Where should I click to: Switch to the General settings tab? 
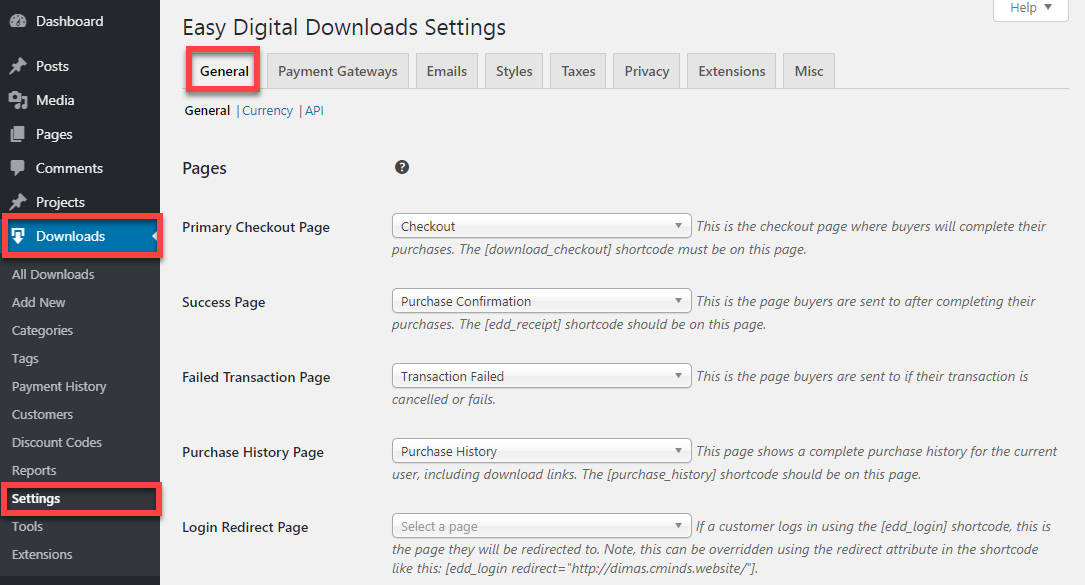[224, 71]
